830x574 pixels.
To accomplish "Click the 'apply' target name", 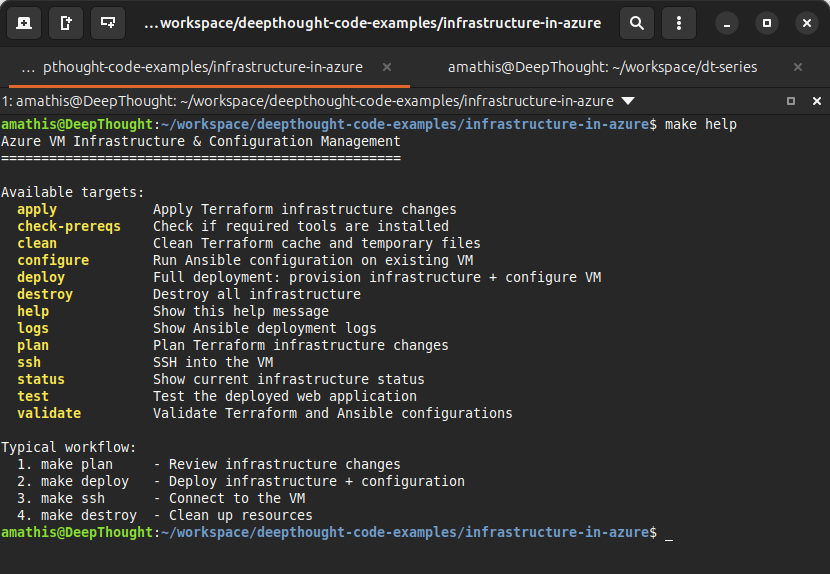I will 37,210.
